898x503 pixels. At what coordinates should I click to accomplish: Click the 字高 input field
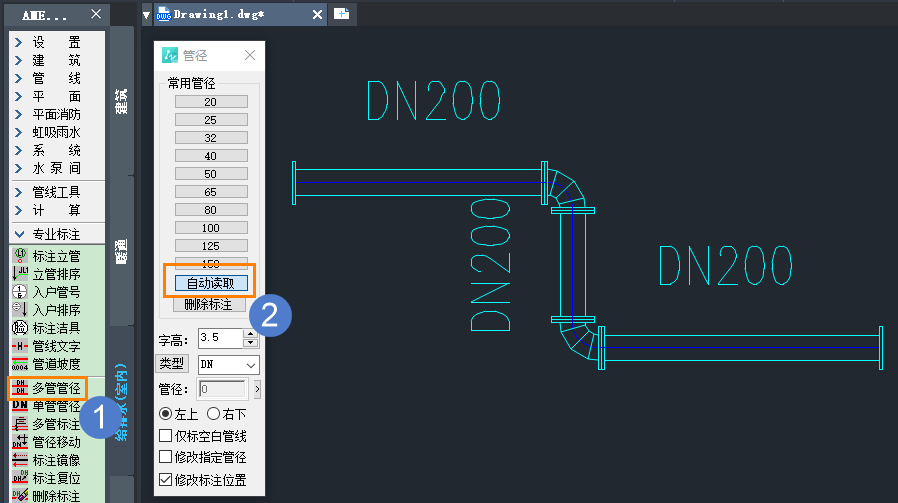pos(221,338)
